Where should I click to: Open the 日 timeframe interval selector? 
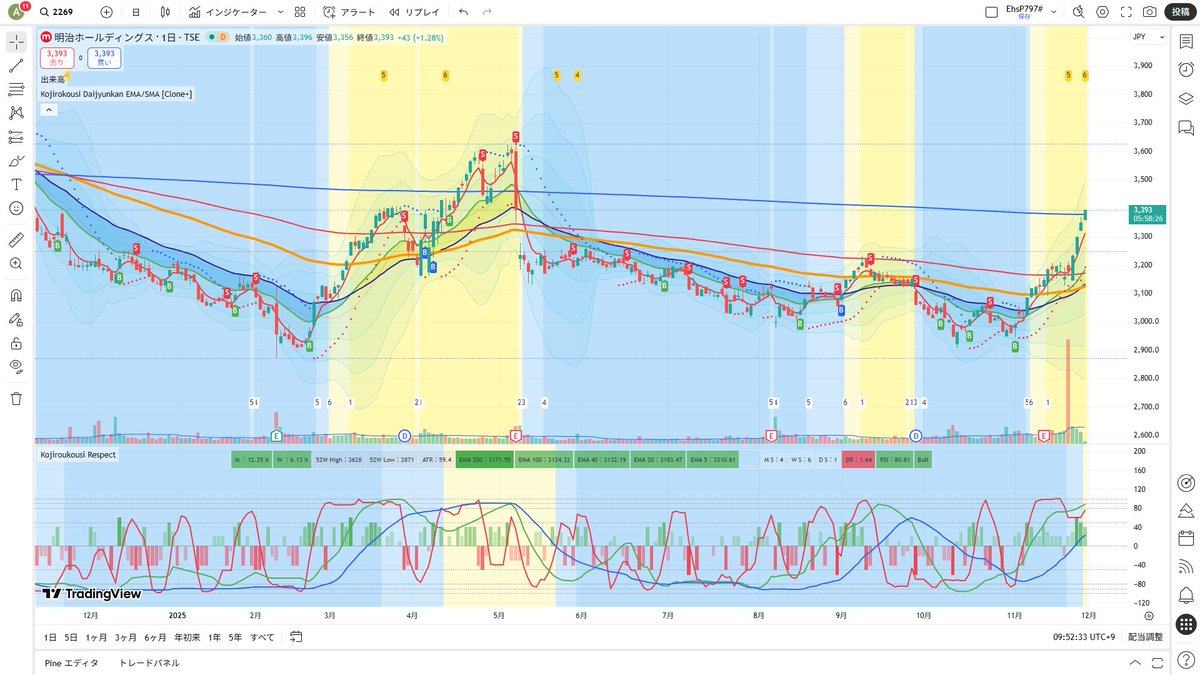click(x=136, y=12)
